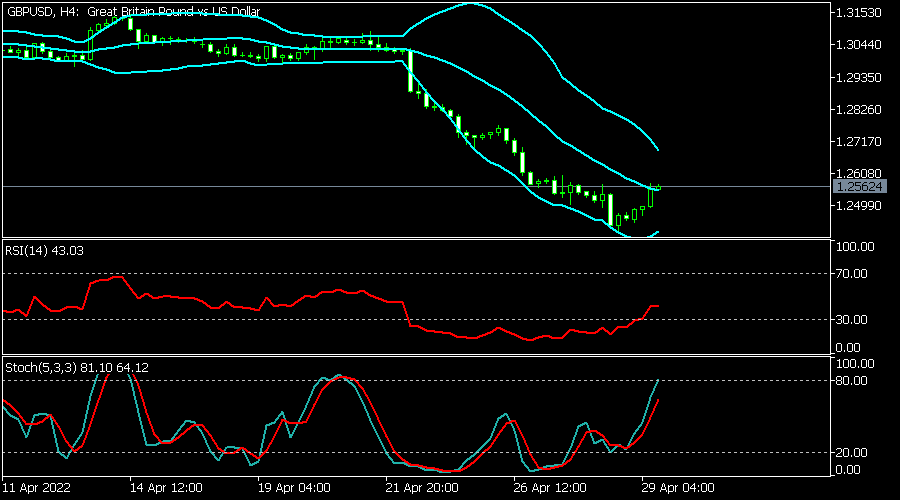Image resolution: width=900 pixels, height=500 pixels.
Task: Click the Stochastic 20.00 level label
Action: 852,453
